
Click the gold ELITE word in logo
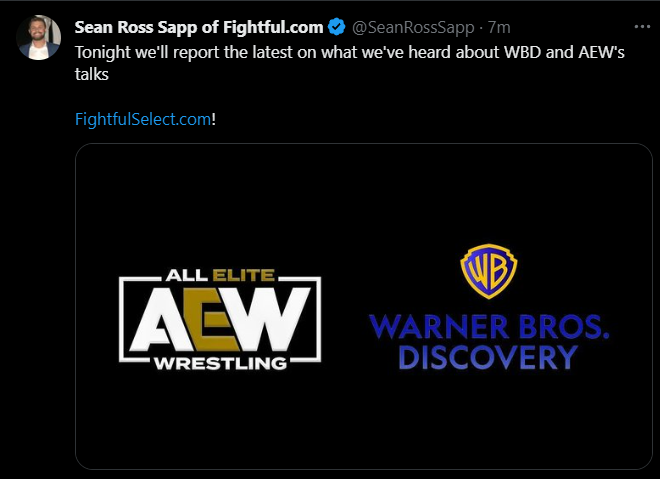(244, 276)
